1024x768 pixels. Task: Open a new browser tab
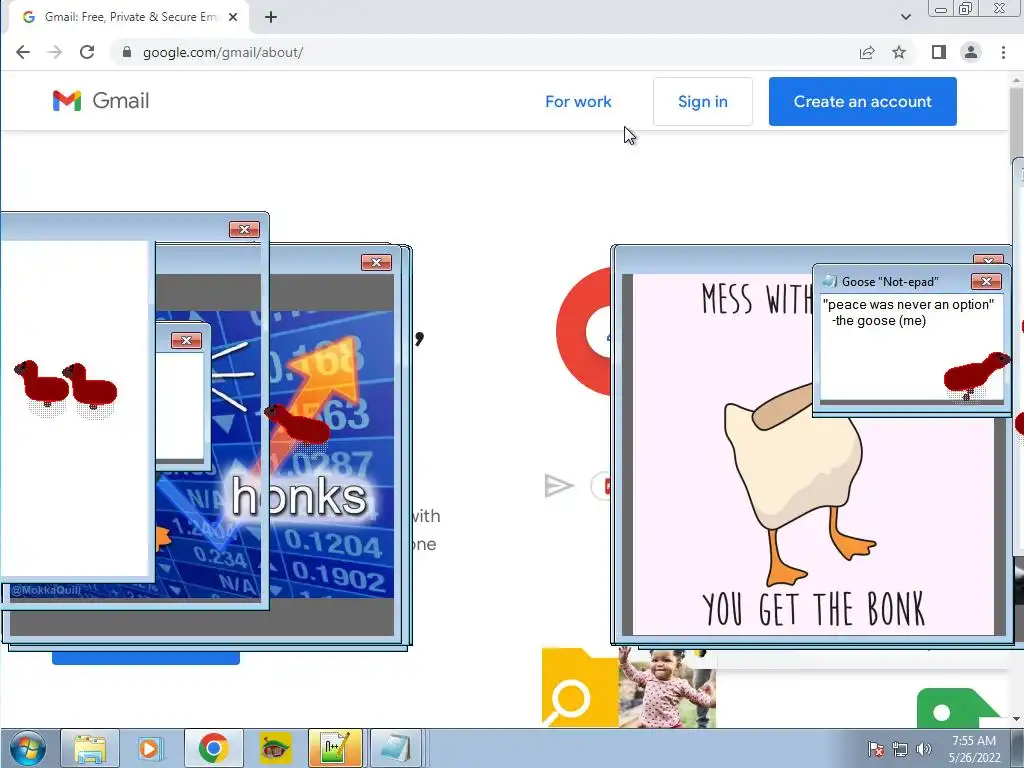coord(271,17)
